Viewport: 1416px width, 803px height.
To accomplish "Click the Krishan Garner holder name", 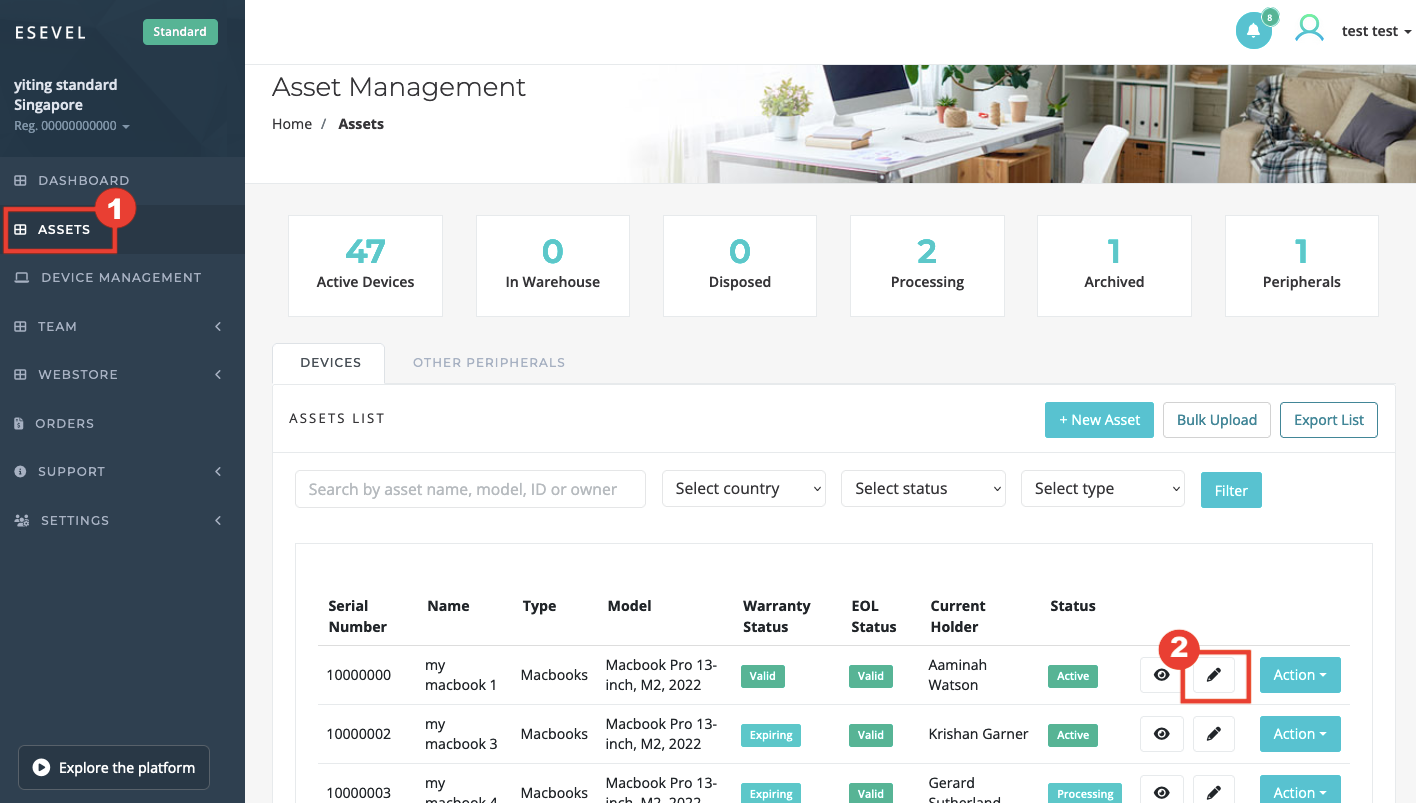I will 978,734.
